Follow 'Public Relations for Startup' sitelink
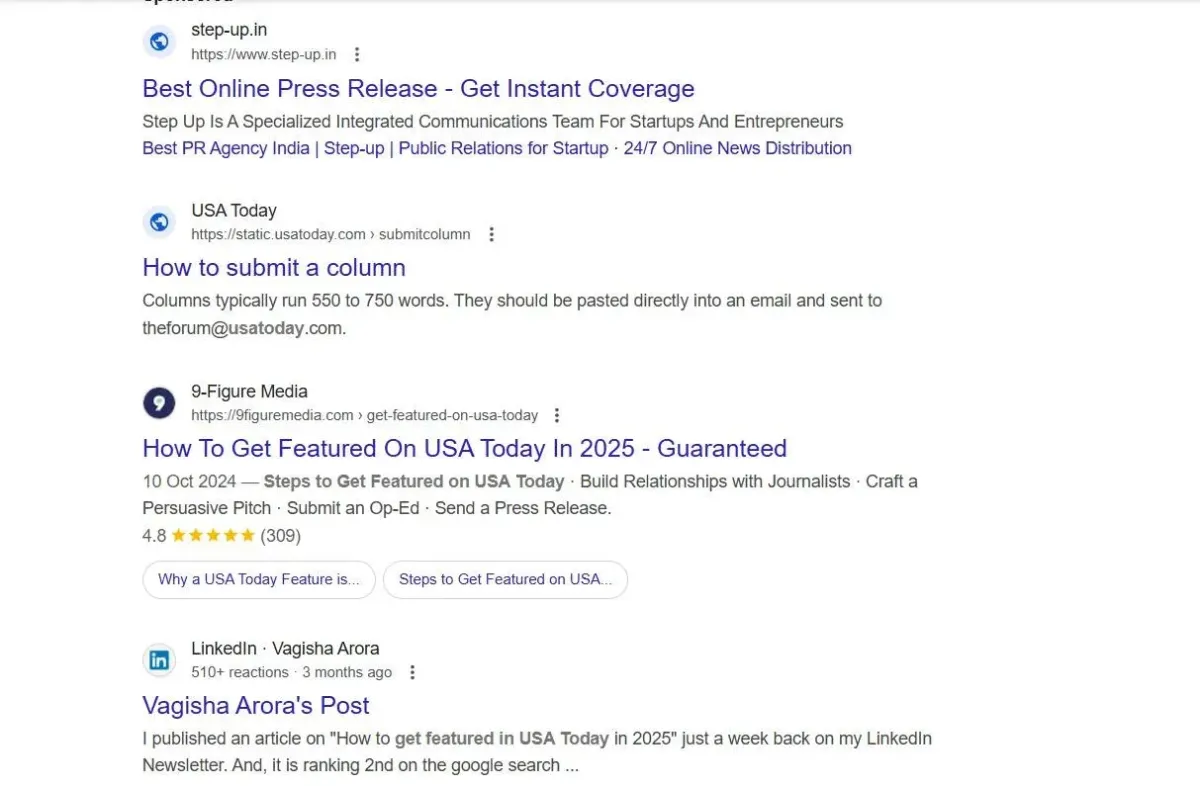The image size is (1200, 786). pyautogui.click(x=503, y=148)
